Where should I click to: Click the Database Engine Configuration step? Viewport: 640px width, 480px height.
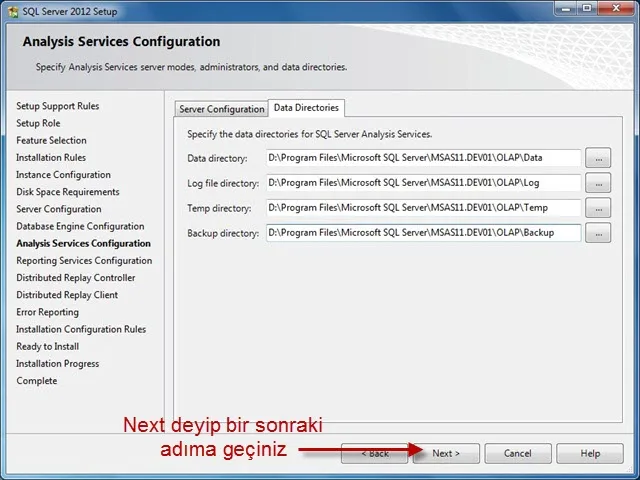tap(80, 226)
